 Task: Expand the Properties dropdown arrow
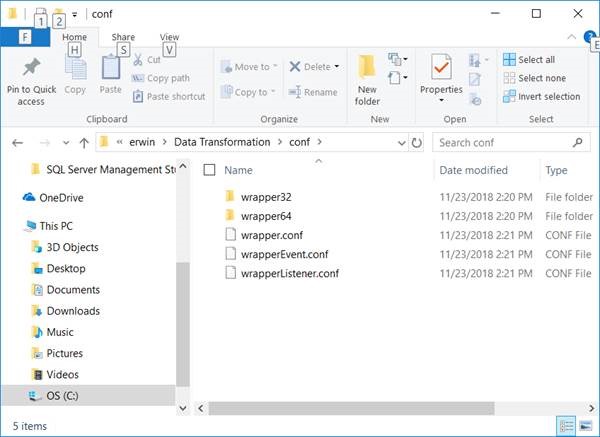pyautogui.click(x=441, y=100)
